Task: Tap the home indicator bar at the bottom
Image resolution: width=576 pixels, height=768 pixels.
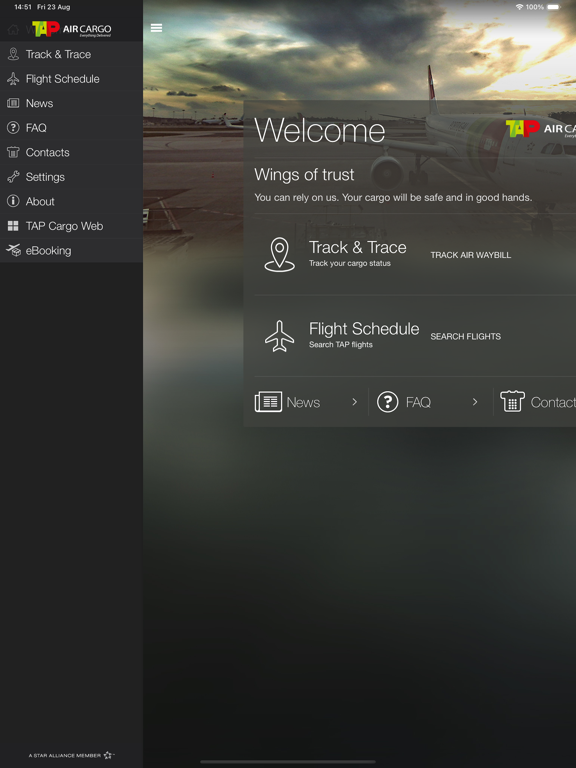Action: (288, 762)
